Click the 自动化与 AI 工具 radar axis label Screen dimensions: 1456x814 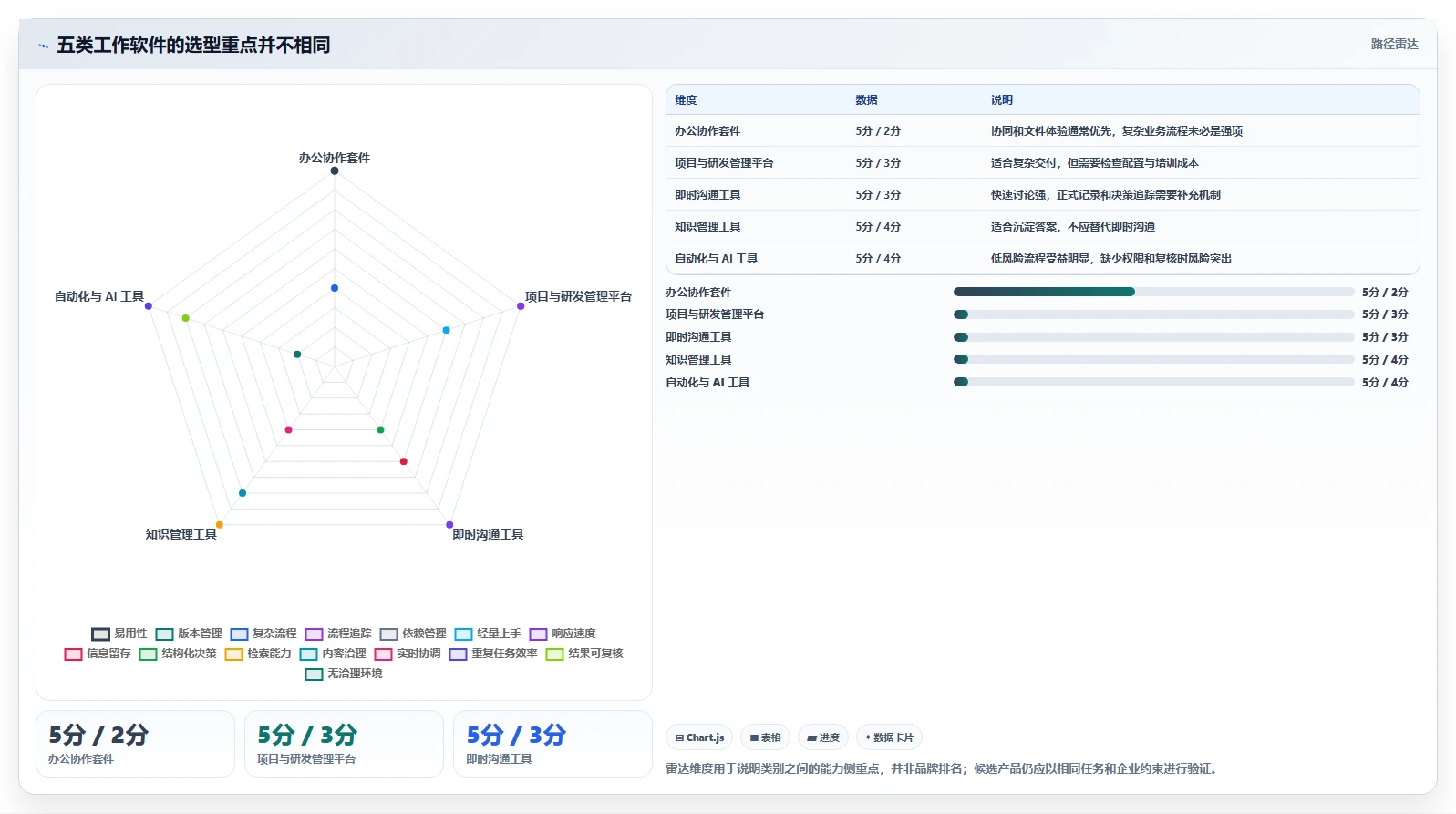coord(99,296)
